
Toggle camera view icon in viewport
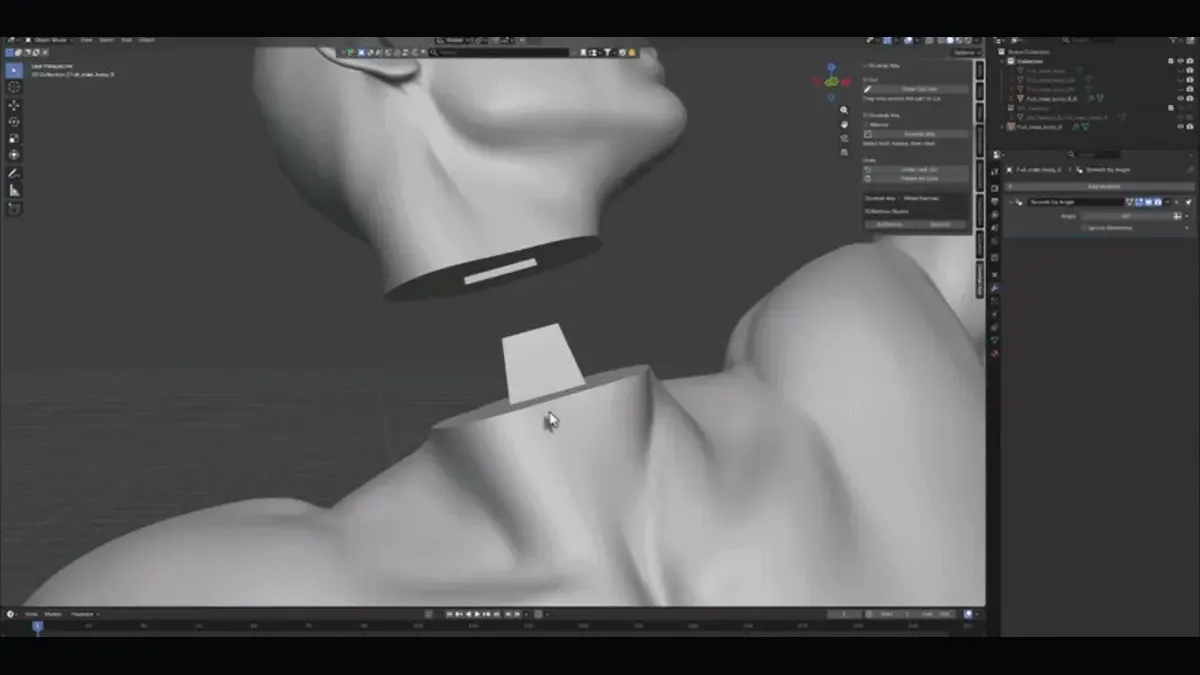(x=845, y=138)
